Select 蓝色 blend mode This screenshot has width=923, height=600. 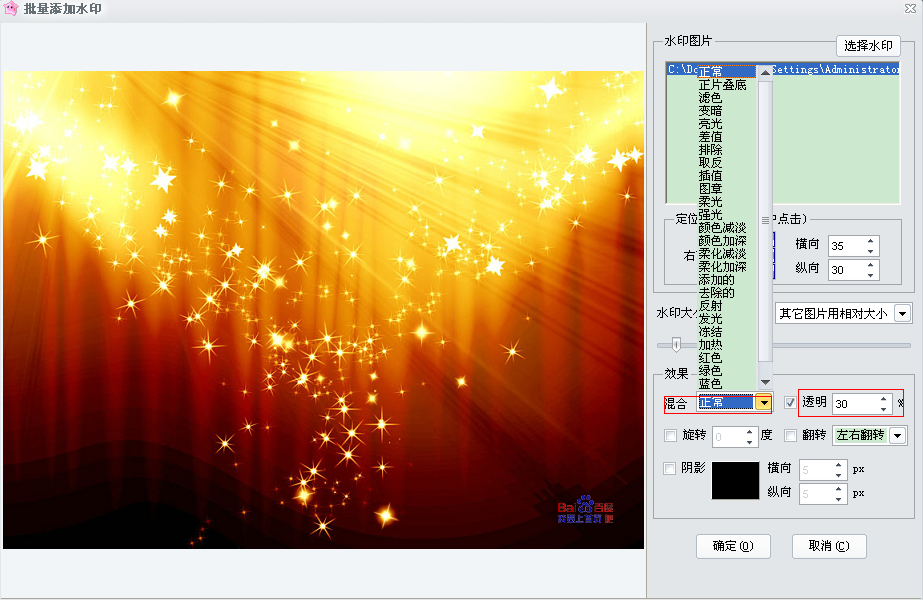pos(710,383)
